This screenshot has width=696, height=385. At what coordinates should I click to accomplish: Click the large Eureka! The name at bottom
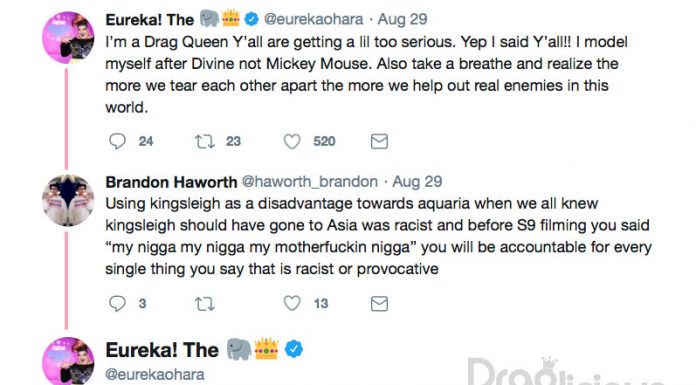tap(162, 350)
